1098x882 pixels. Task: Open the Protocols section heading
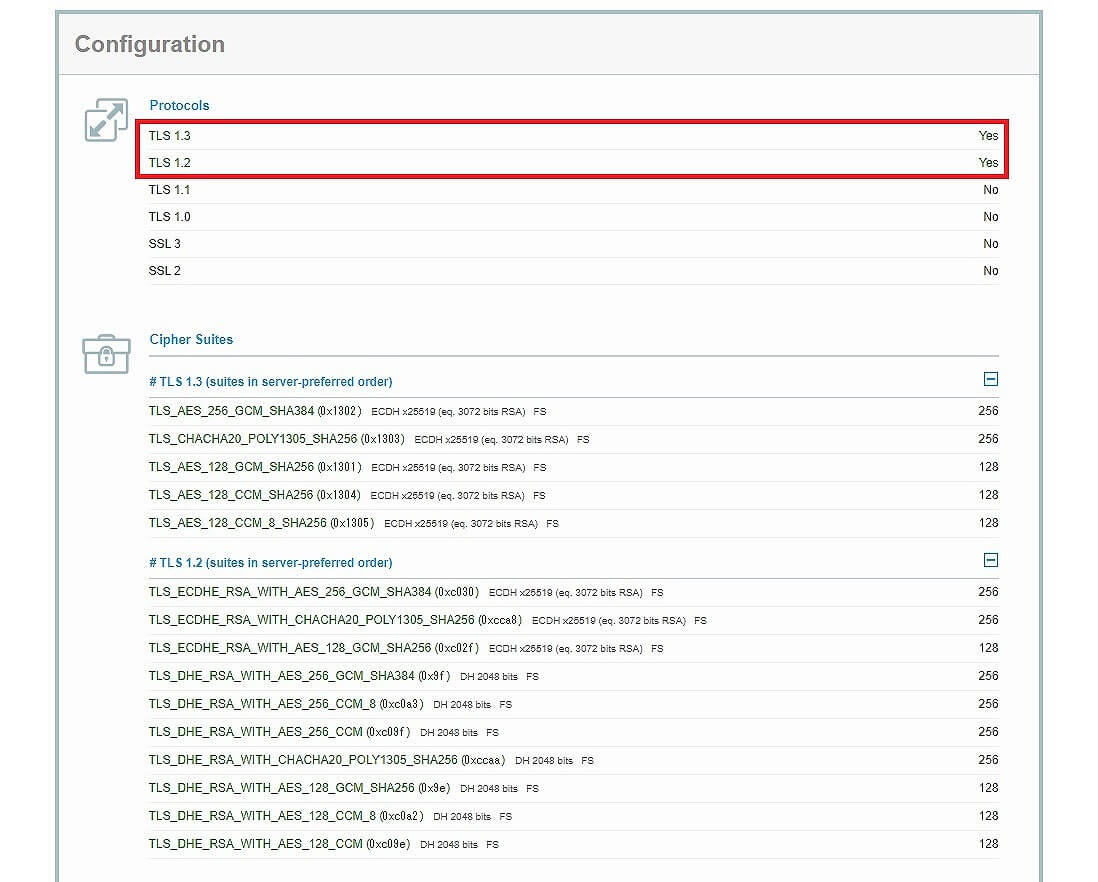(180, 105)
